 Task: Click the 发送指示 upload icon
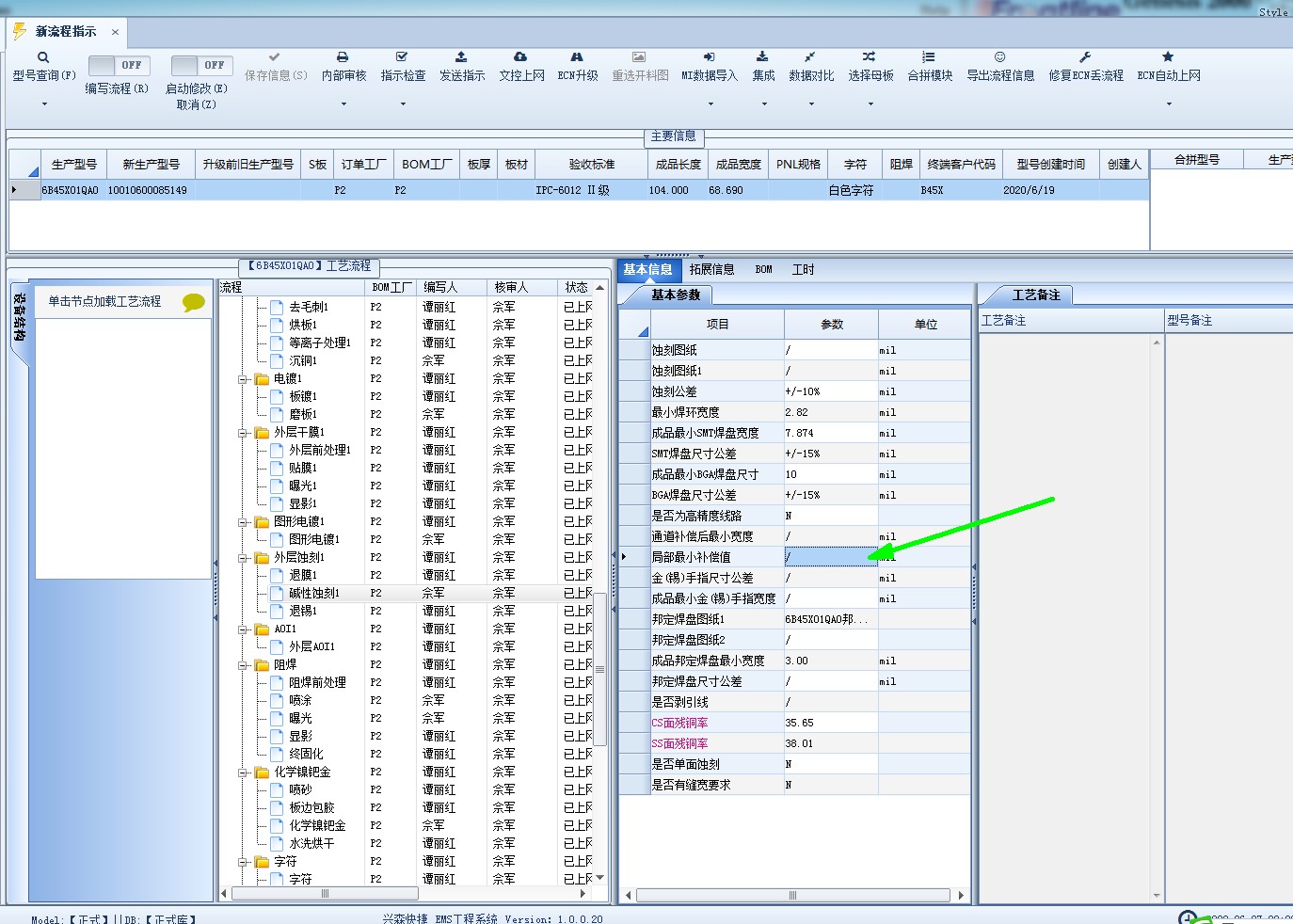461,57
